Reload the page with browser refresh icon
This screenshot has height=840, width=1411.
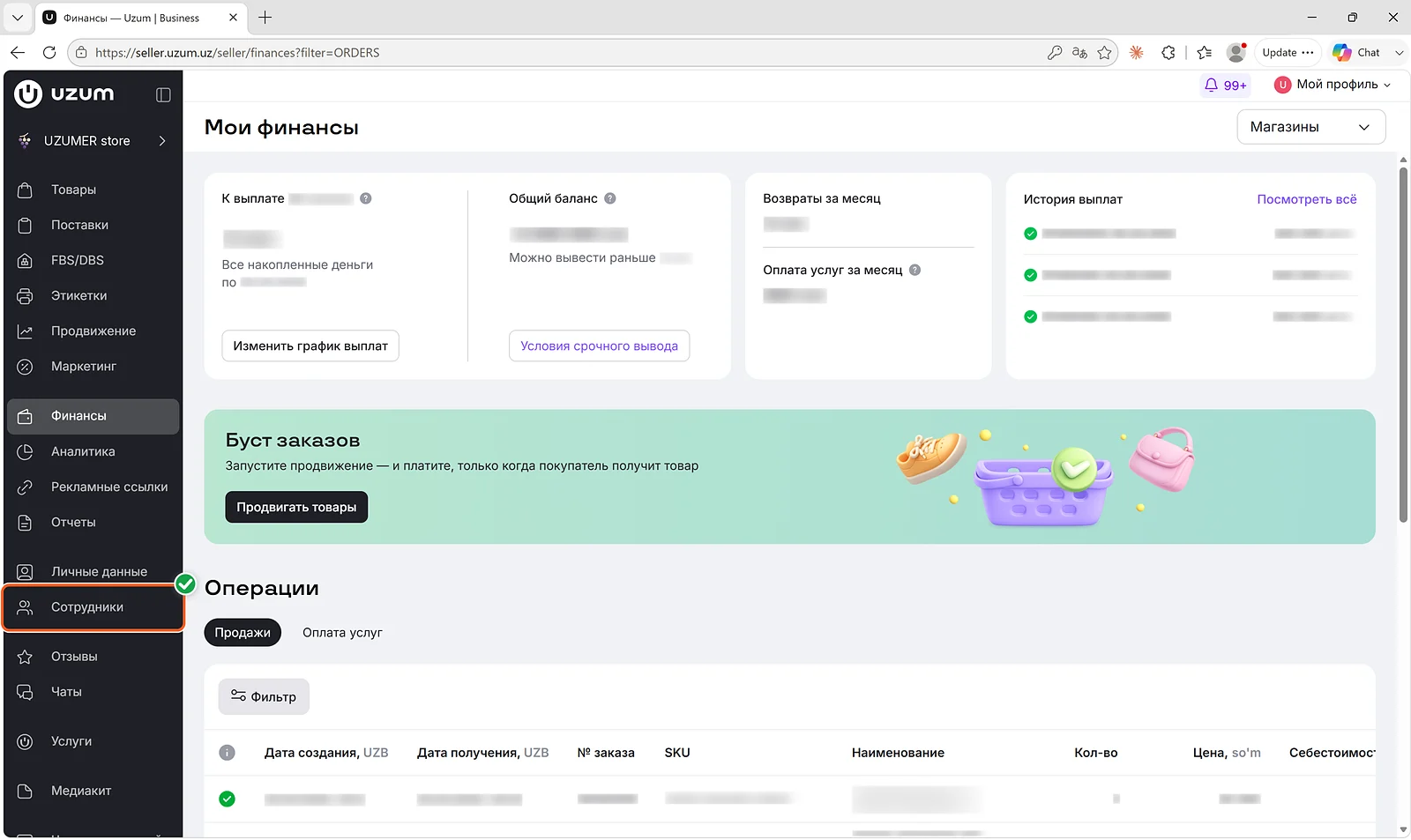pos(49,53)
